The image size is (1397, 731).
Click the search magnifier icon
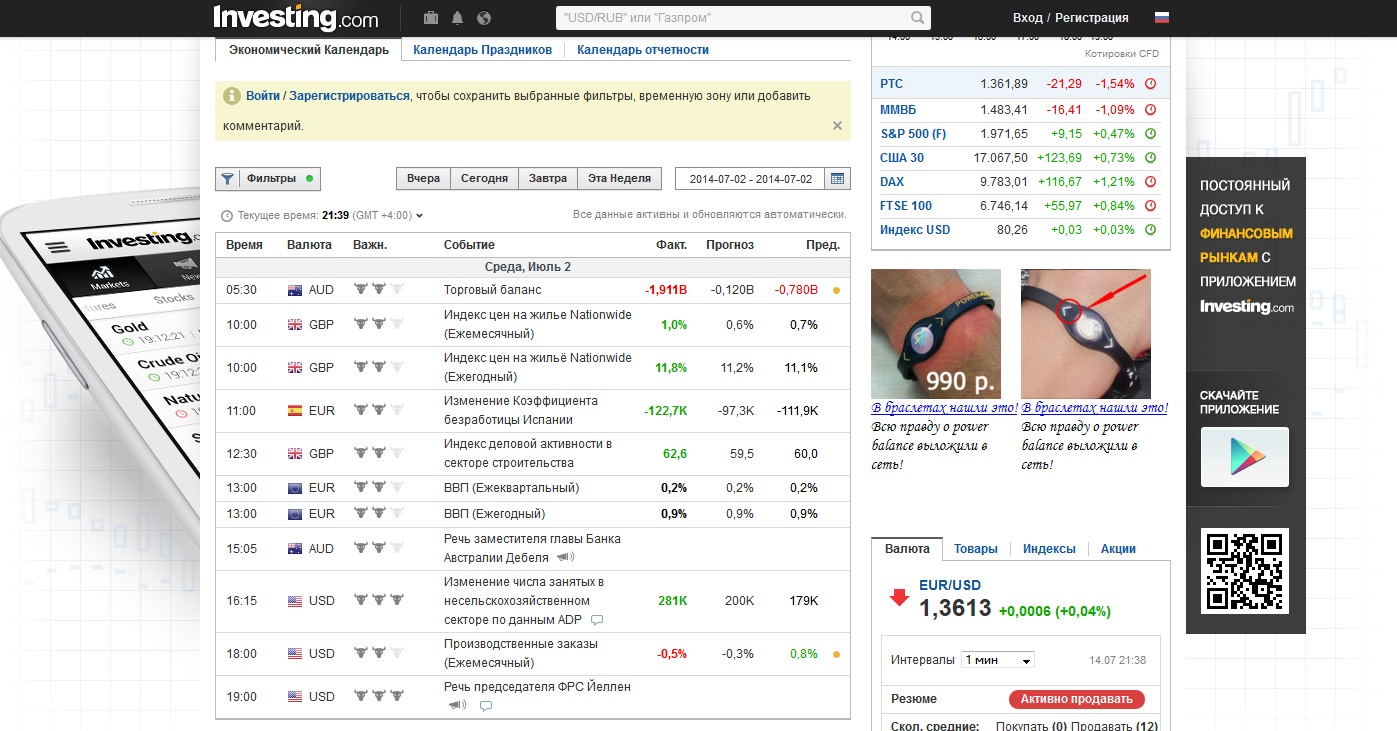918,18
